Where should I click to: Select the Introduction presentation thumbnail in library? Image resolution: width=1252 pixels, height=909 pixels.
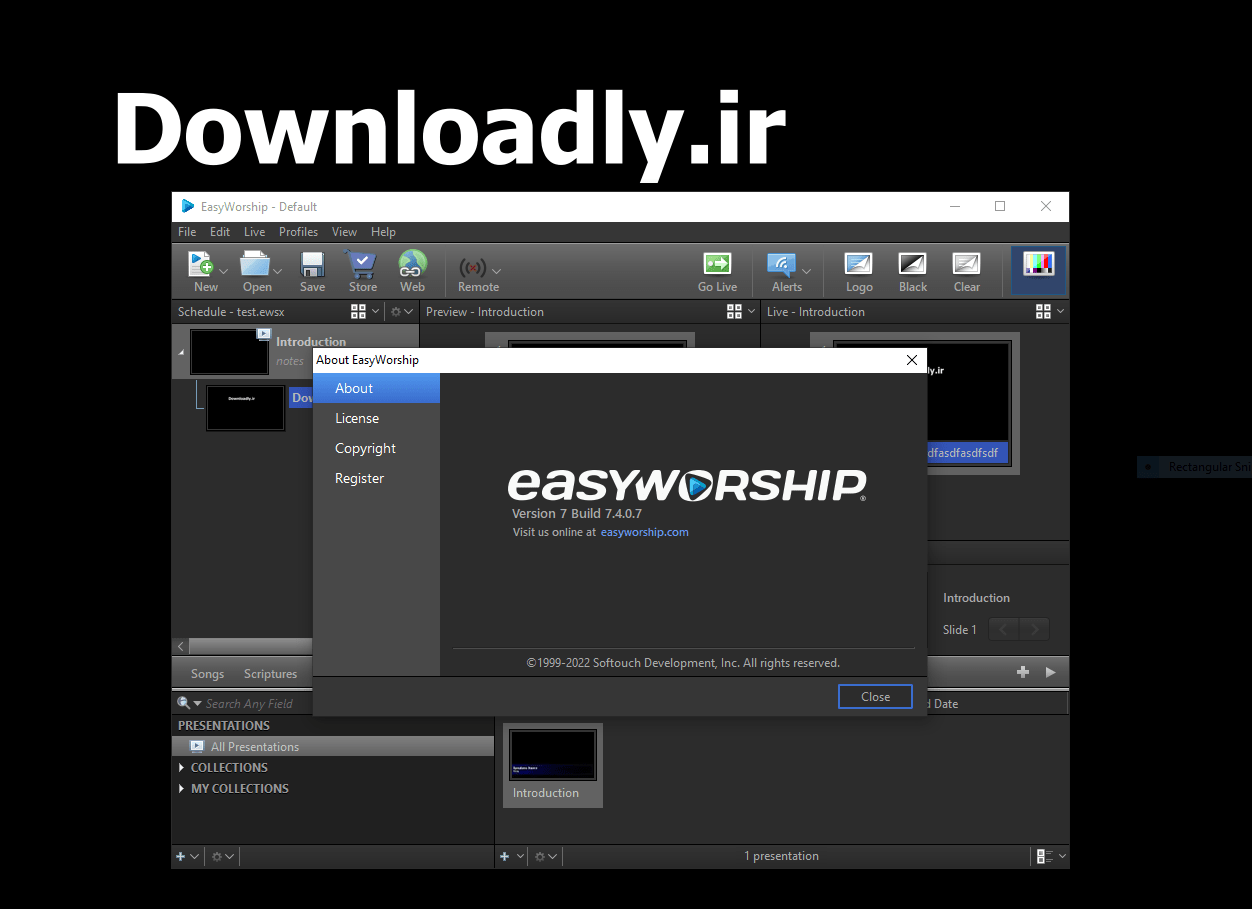tap(553, 765)
